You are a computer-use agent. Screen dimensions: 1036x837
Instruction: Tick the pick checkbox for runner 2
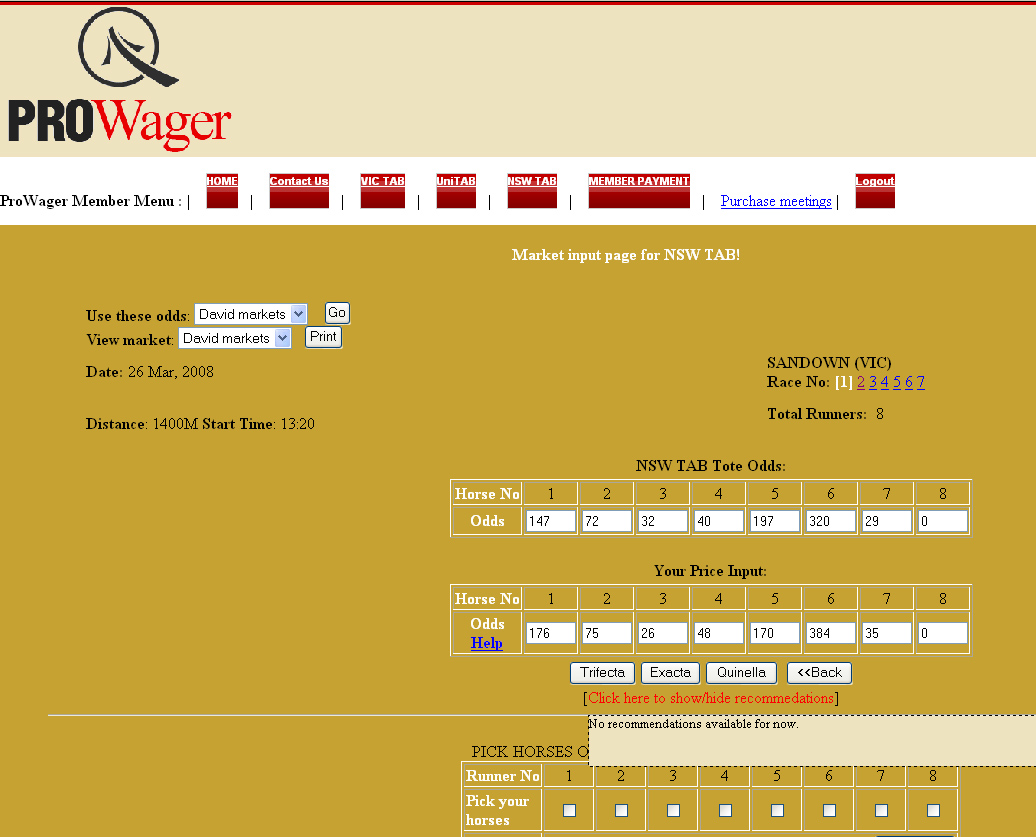(621, 810)
